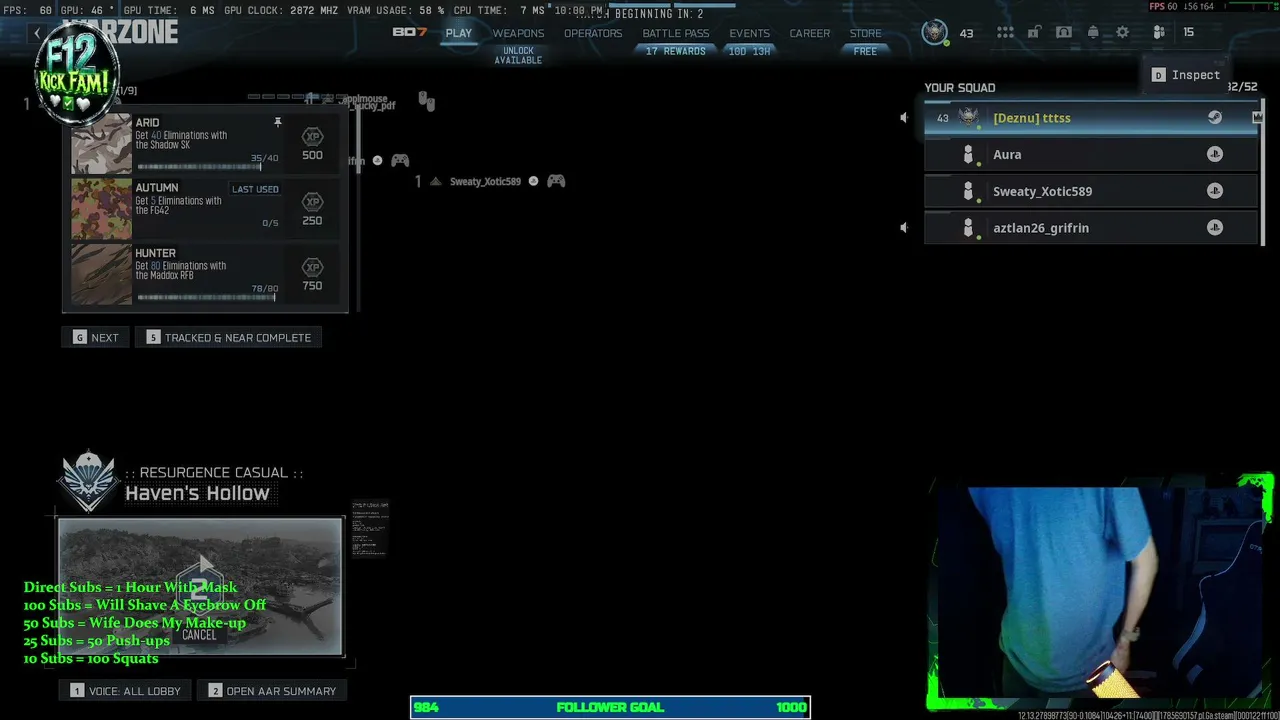Image resolution: width=1280 pixels, height=720 pixels.
Task: Select squad member Aura
Action: [1091, 154]
